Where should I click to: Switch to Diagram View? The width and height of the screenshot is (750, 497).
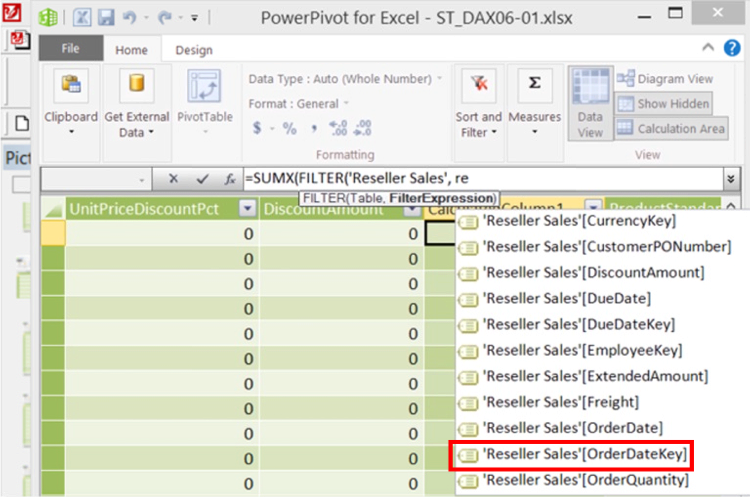(665, 78)
